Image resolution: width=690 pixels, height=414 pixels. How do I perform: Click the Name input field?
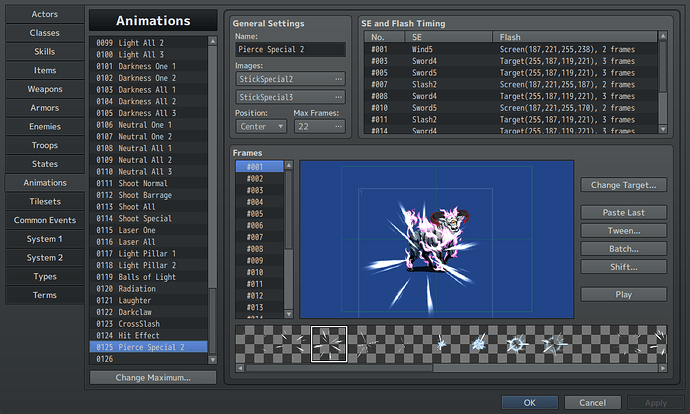[290, 50]
